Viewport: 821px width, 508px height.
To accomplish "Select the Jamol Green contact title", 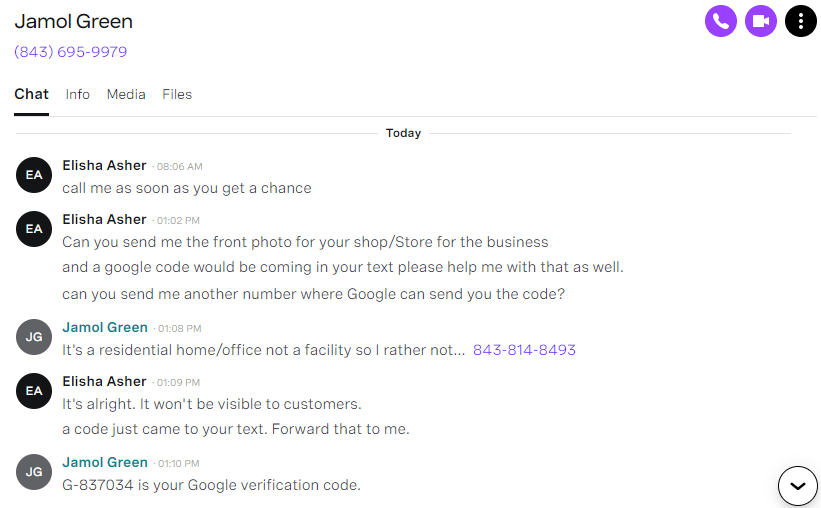I will click(x=74, y=21).
